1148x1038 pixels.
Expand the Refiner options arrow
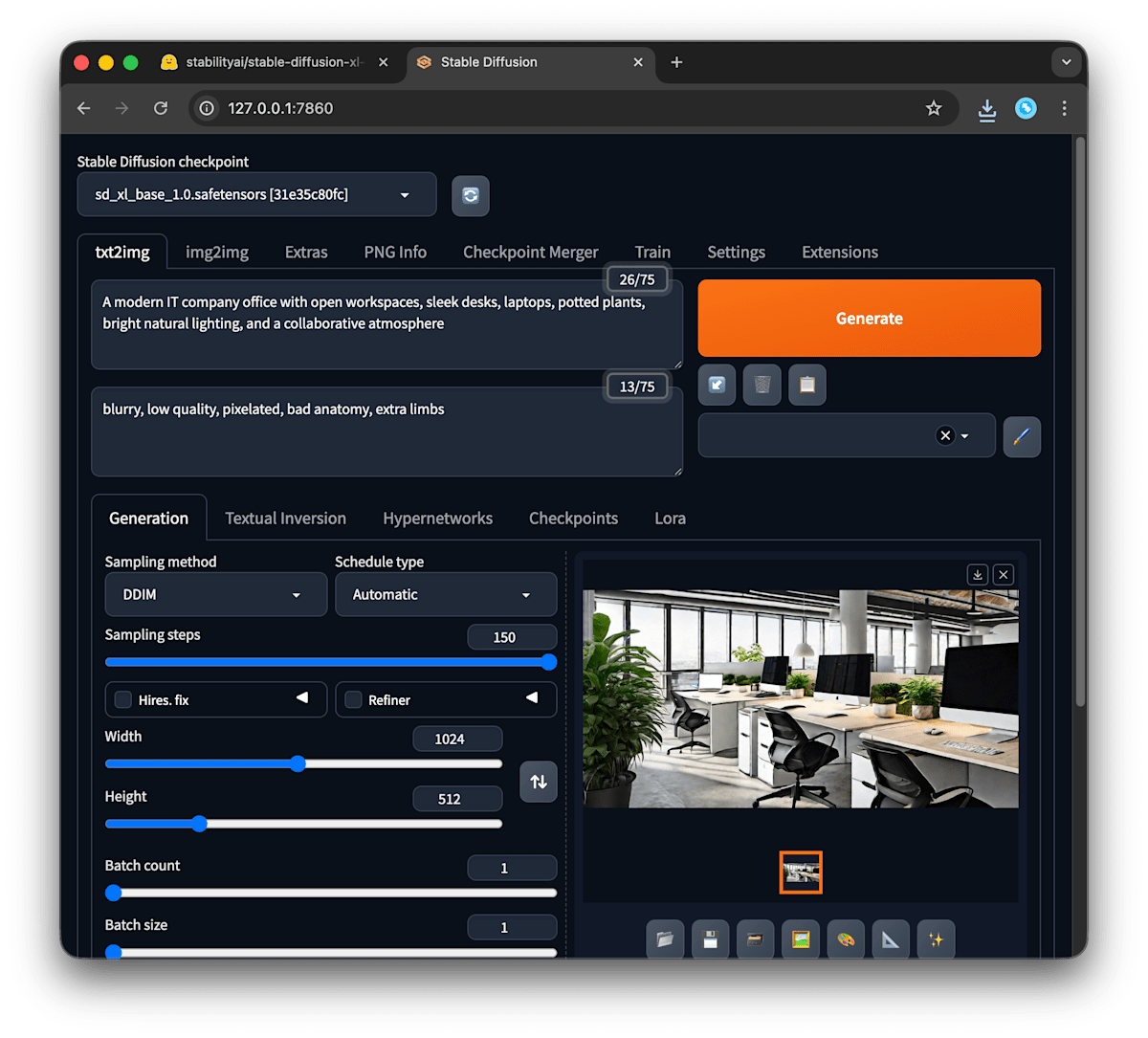(x=532, y=697)
